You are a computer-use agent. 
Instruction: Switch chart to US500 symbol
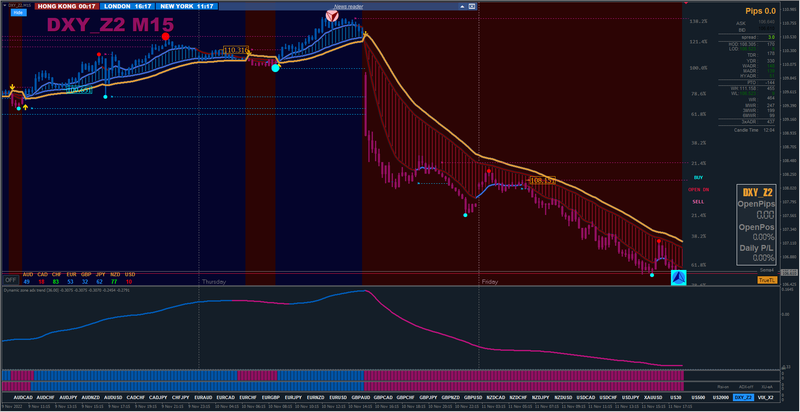[x=698, y=397]
